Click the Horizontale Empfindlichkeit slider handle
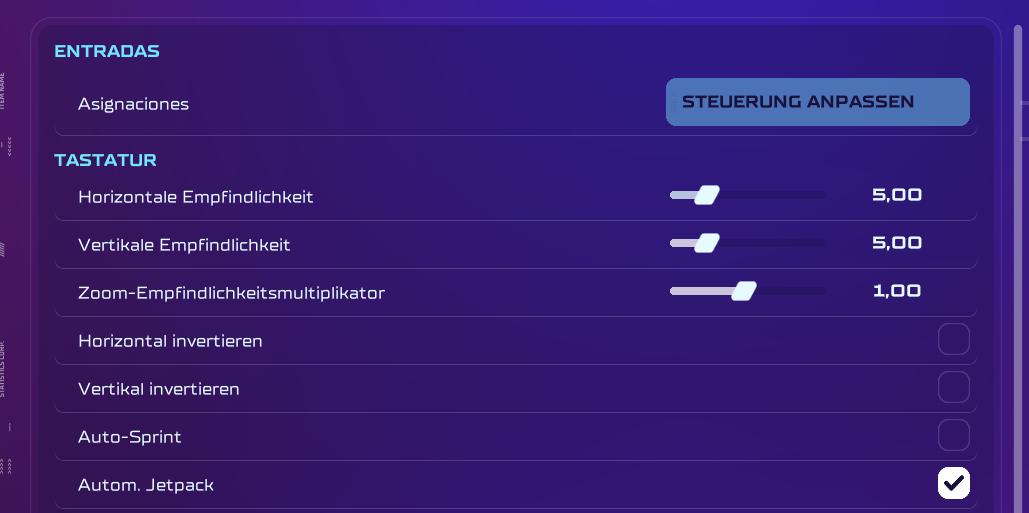 point(707,195)
